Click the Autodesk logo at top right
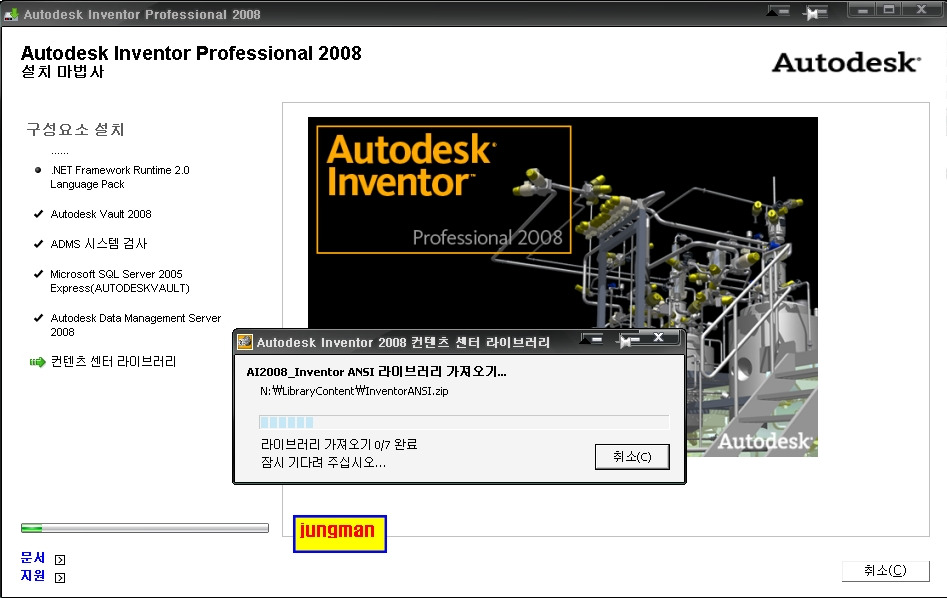This screenshot has height=598, width=947. coord(846,62)
